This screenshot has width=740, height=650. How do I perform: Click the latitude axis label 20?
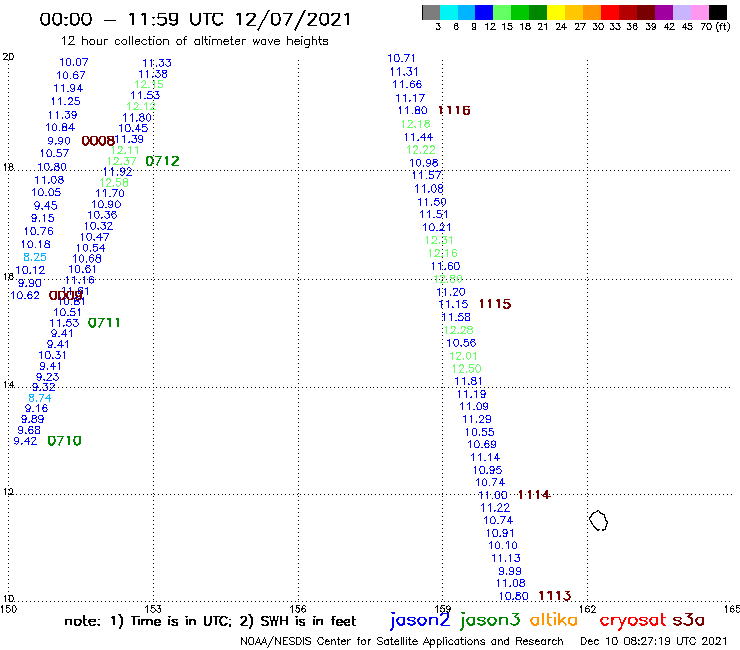[x=8, y=57]
